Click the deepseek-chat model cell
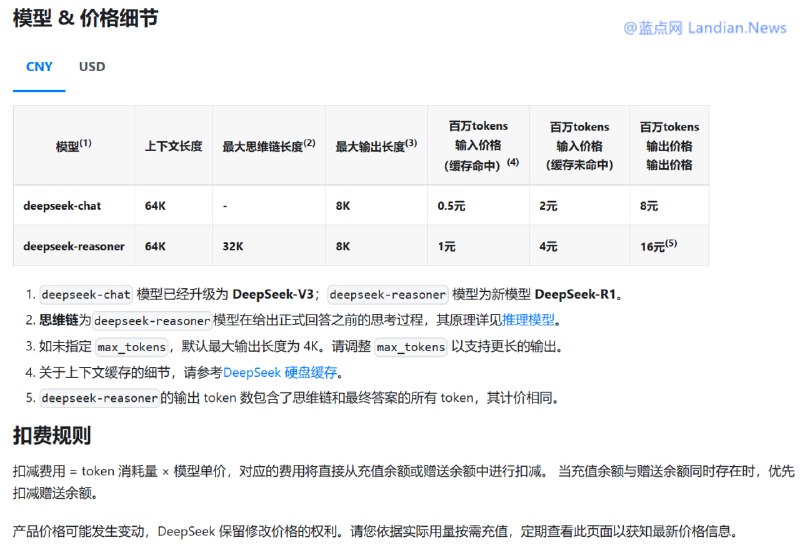The height and width of the screenshot is (550, 800). [74, 206]
